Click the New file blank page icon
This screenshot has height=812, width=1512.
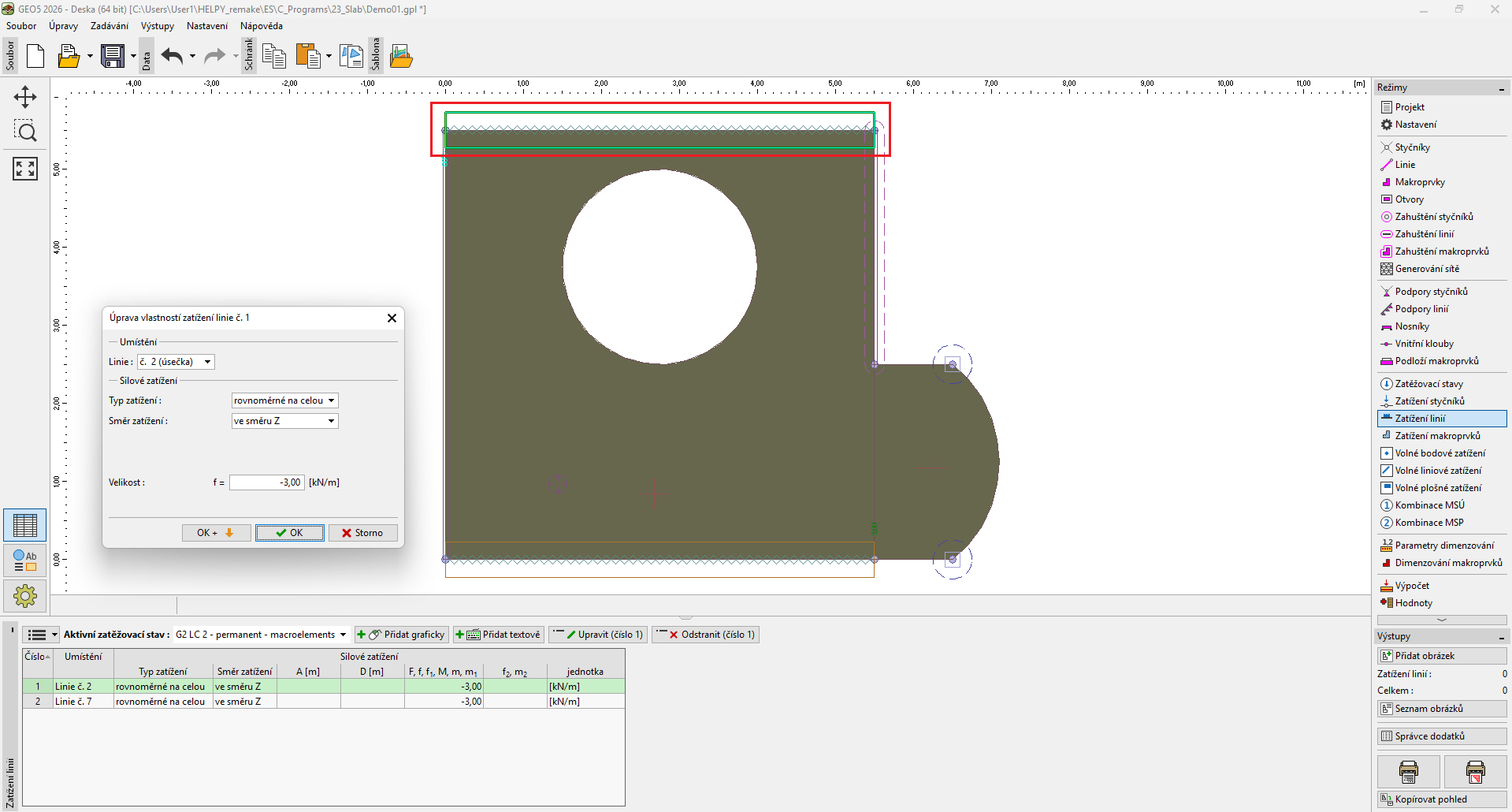[35, 56]
